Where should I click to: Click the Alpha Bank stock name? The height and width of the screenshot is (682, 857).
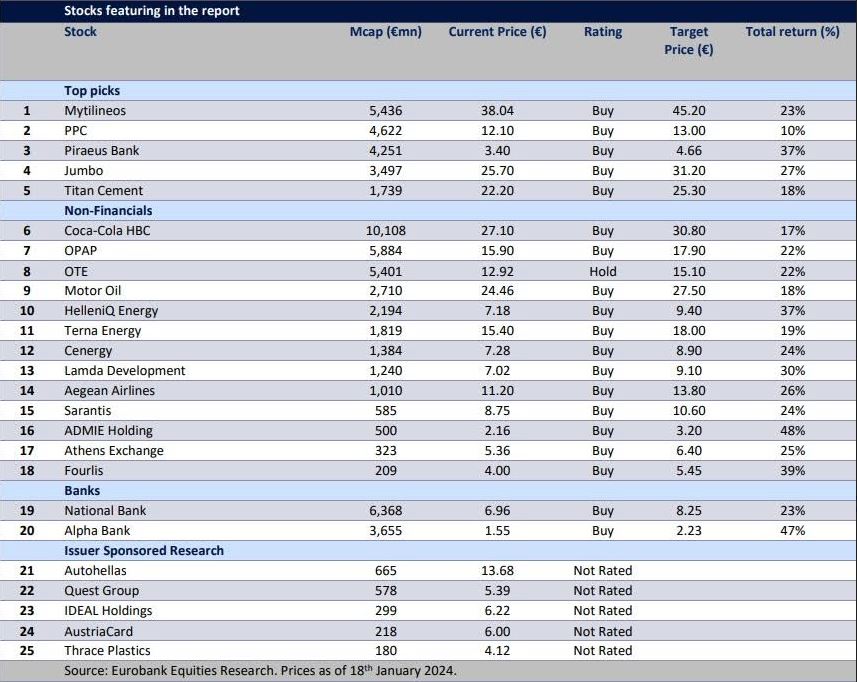(x=97, y=531)
